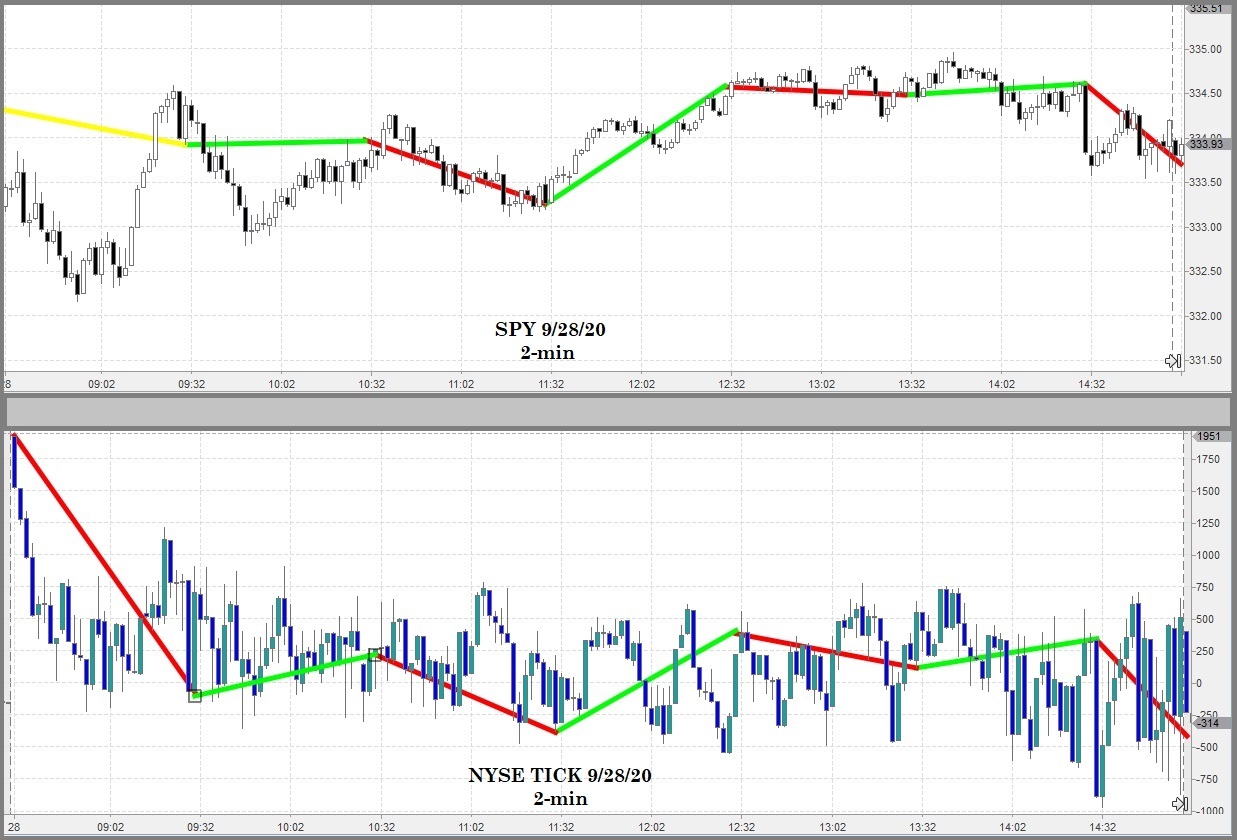
Task: Click 335.00 level on SPY price axis
Action: 1206,49
